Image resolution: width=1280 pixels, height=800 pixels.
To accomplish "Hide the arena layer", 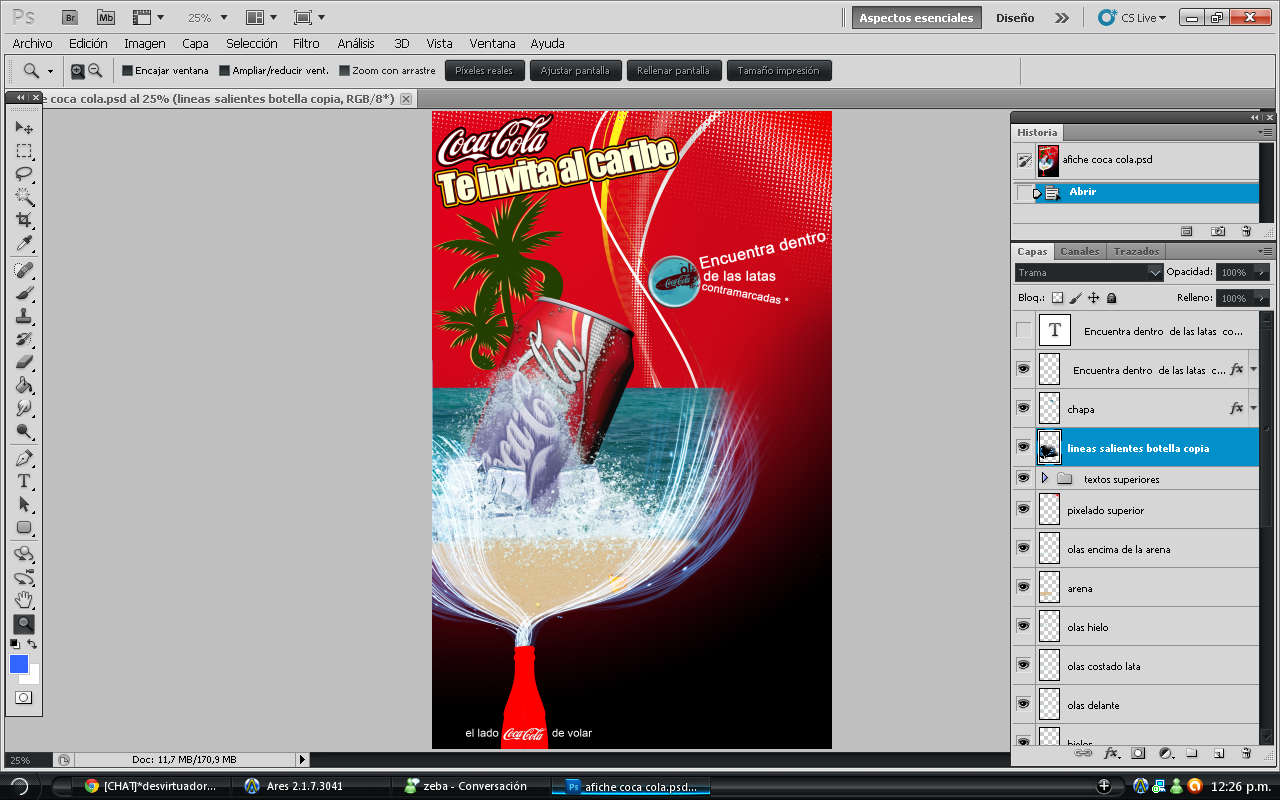I will coord(1023,587).
